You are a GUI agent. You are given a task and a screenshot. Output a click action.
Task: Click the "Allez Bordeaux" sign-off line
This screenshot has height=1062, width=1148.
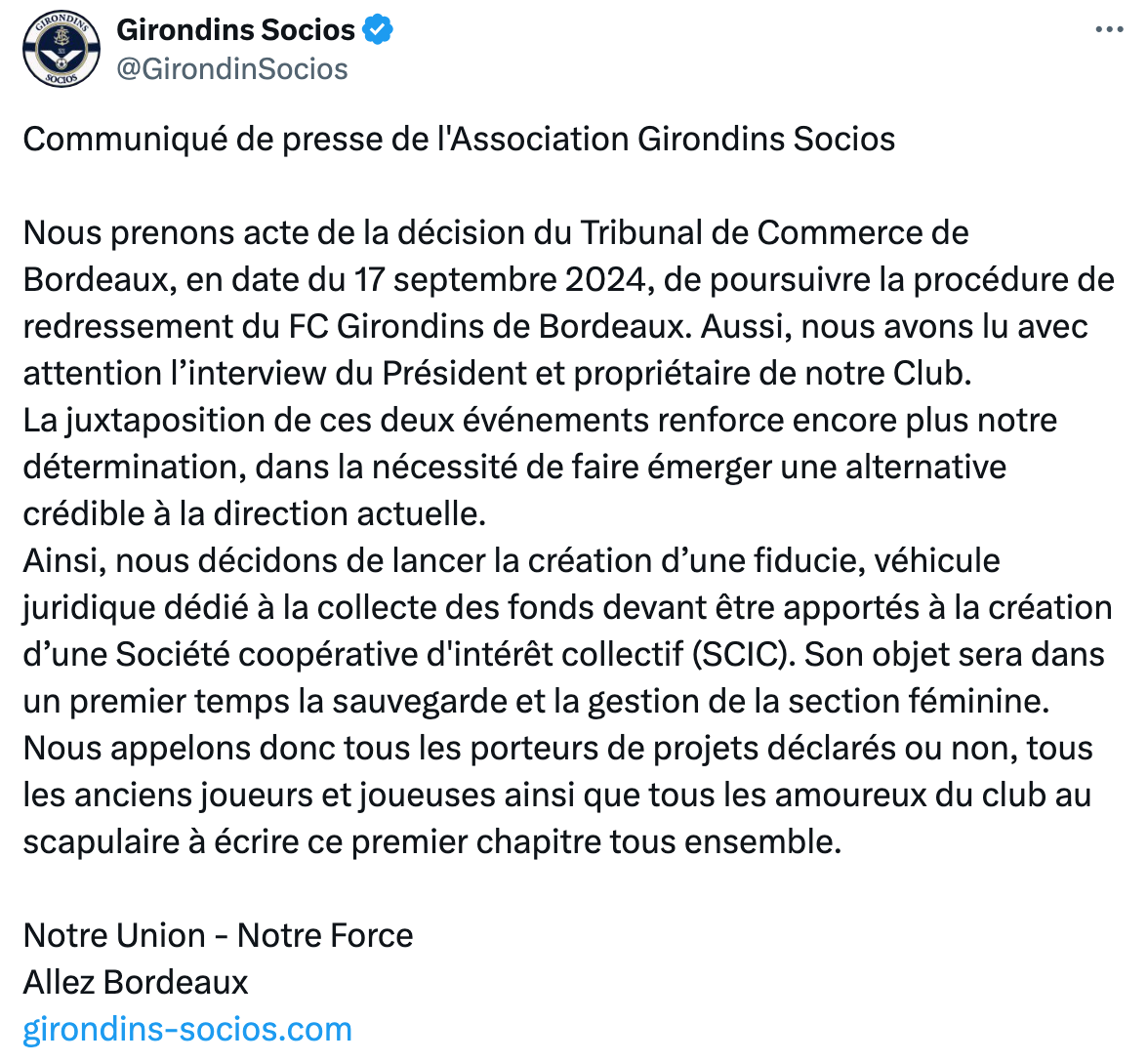(x=136, y=982)
